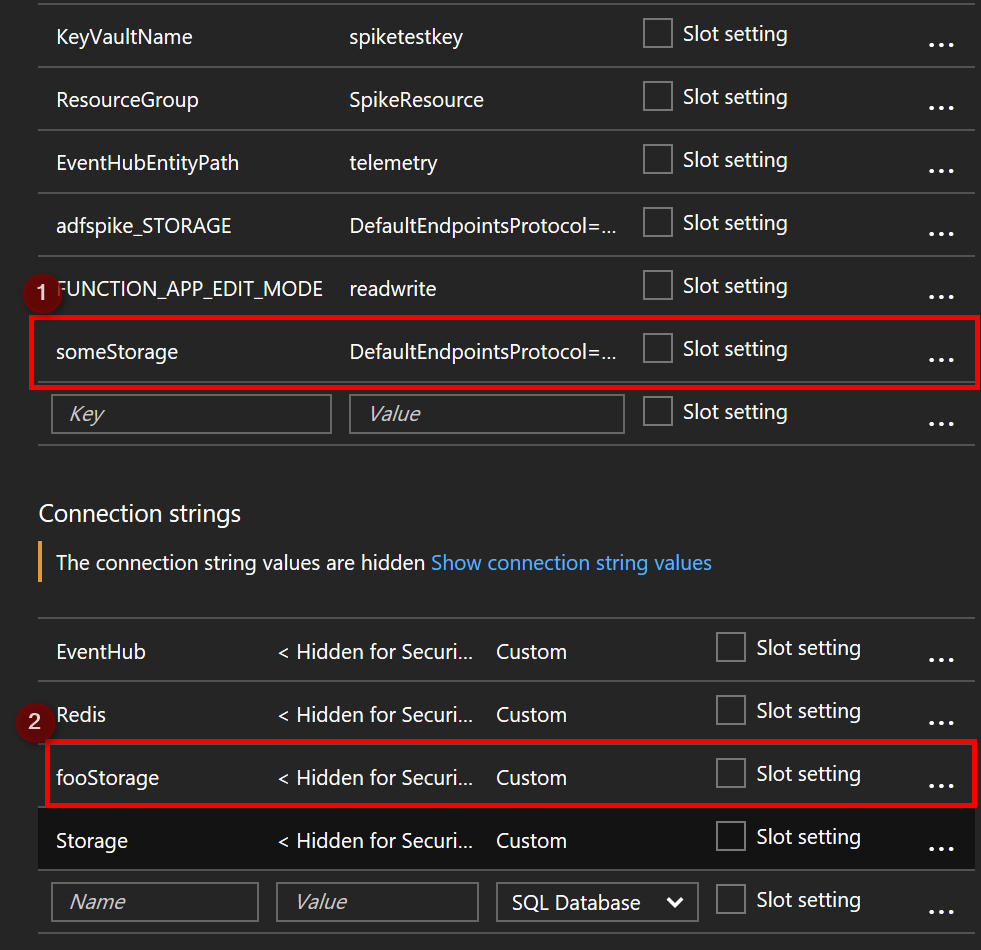Select the readwrite value

393,289
